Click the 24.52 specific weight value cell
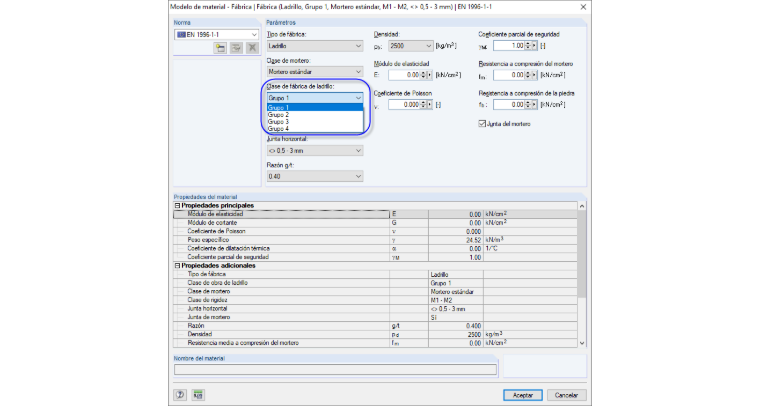Screen dimensions: 760x406 pos(456,240)
